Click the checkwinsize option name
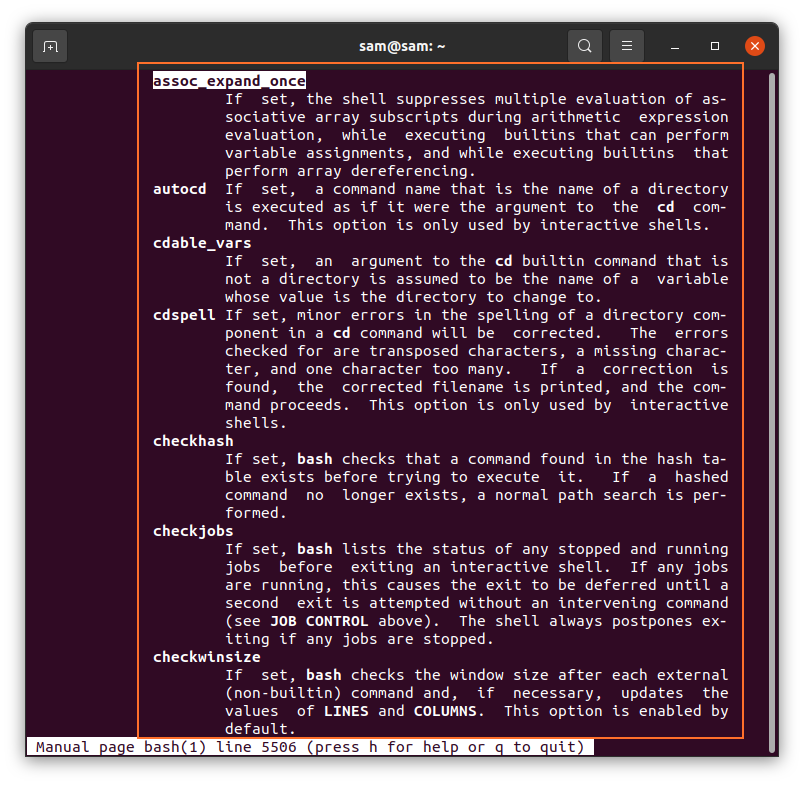This screenshot has width=804, height=785. click(206, 657)
